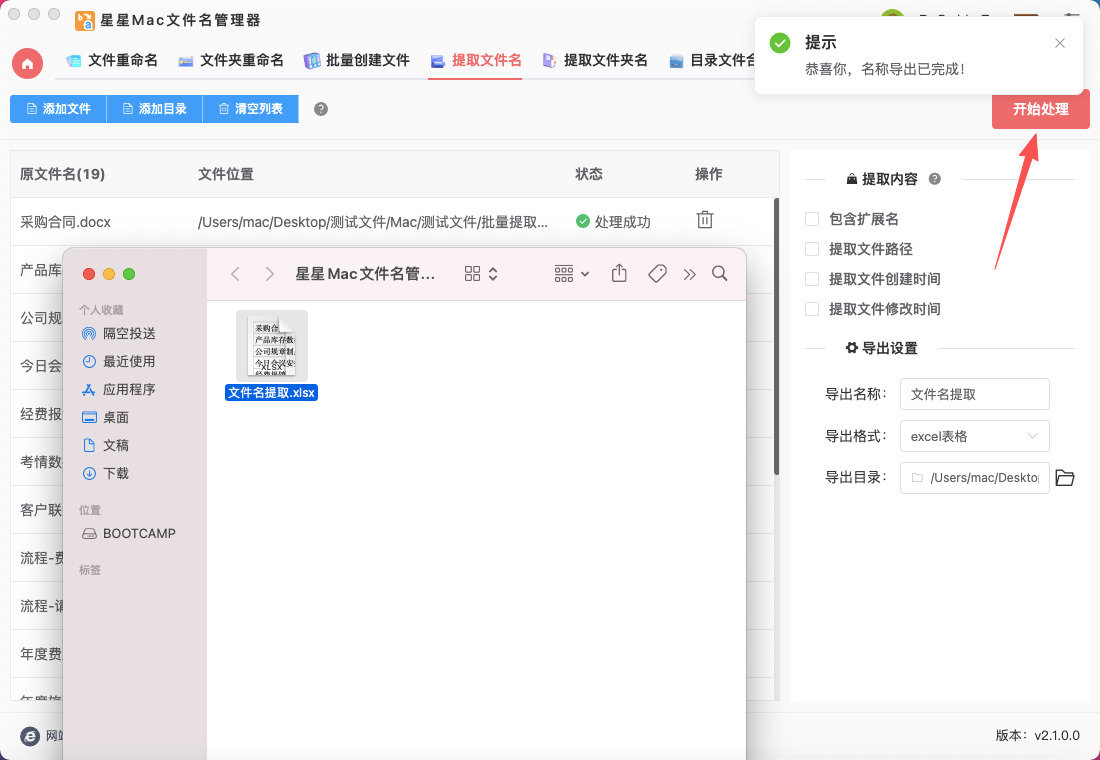This screenshot has height=760, width=1100.
Task: Select the 文件名提取.xlsx file thumbnail
Action: pos(272,346)
